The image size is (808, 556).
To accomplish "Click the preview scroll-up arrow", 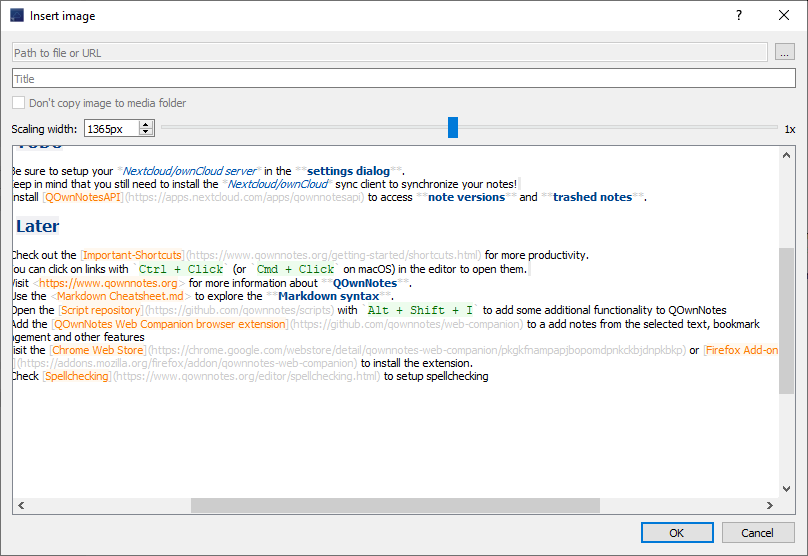I will click(786, 155).
